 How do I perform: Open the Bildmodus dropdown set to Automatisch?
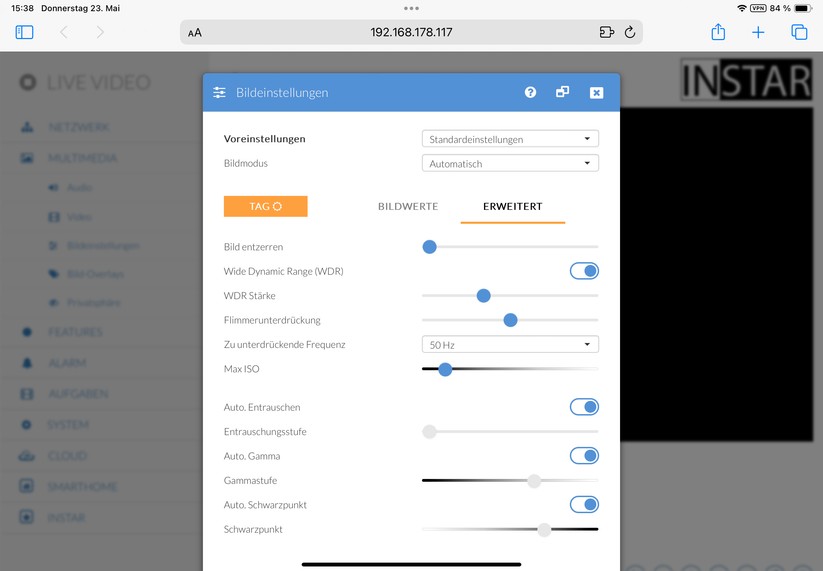pos(510,163)
